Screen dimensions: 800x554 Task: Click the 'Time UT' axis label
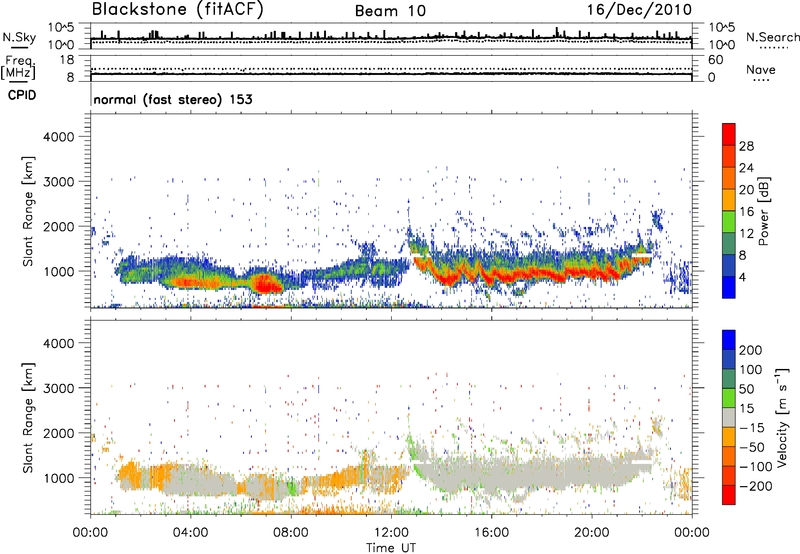coord(391,548)
